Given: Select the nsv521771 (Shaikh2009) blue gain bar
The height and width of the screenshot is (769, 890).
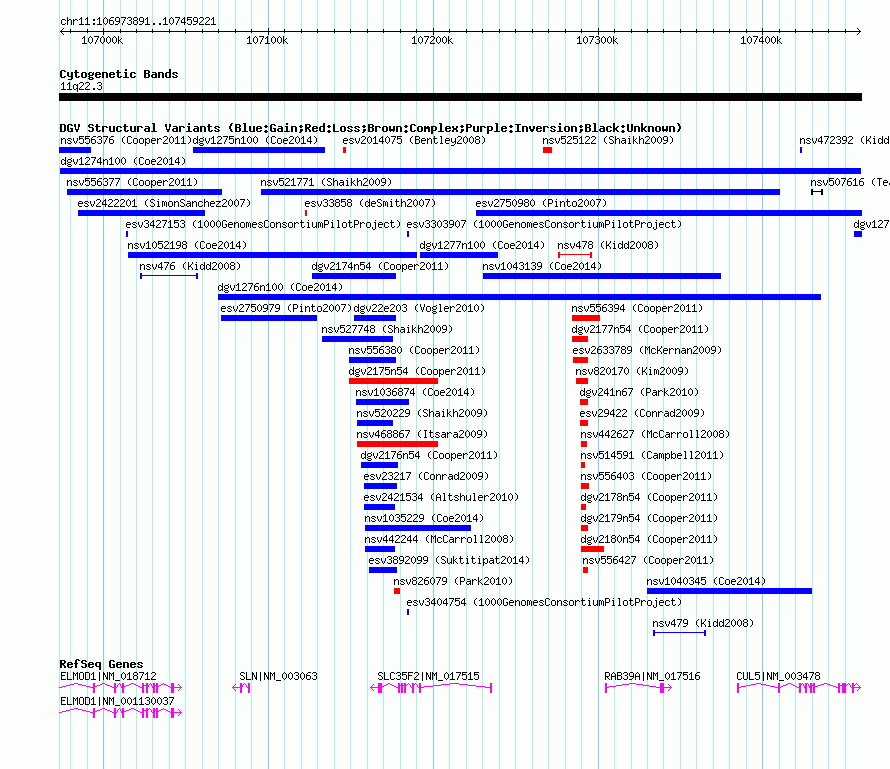Looking at the screenshot, I should point(520,192).
